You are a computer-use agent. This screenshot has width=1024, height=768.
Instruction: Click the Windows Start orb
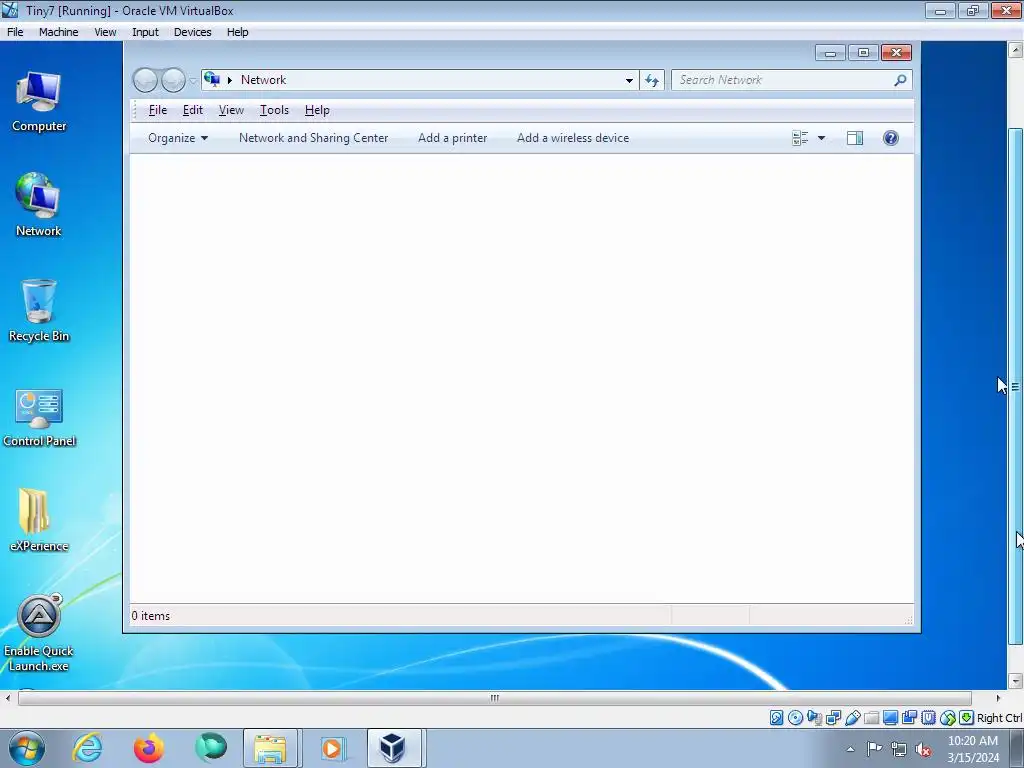click(27, 748)
